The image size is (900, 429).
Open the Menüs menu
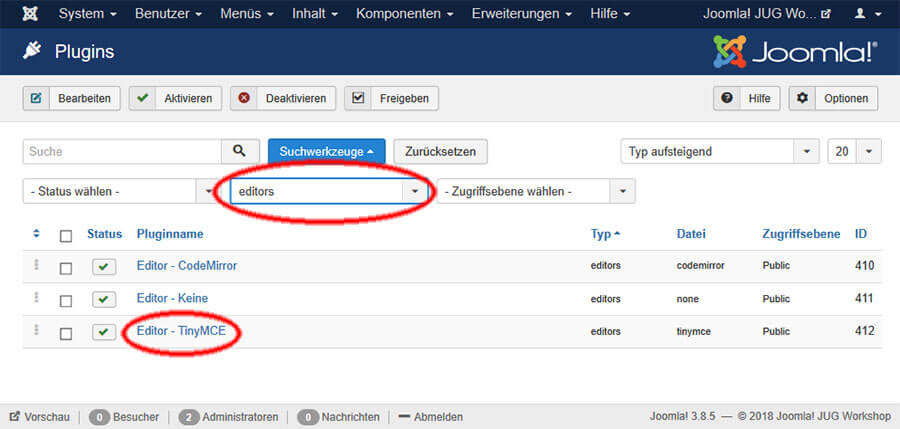247,14
